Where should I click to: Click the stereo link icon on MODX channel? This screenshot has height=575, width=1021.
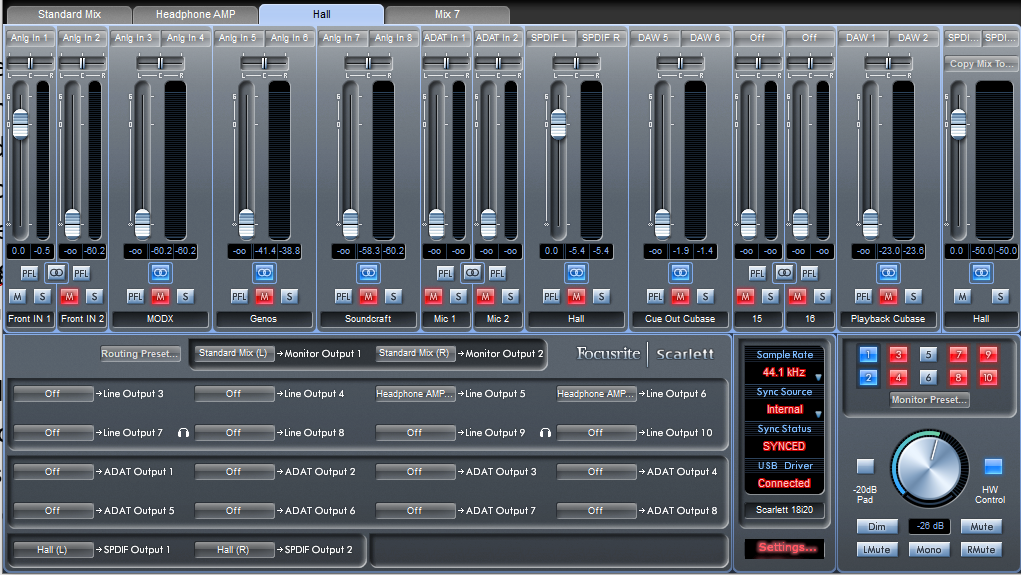click(x=160, y=272)
